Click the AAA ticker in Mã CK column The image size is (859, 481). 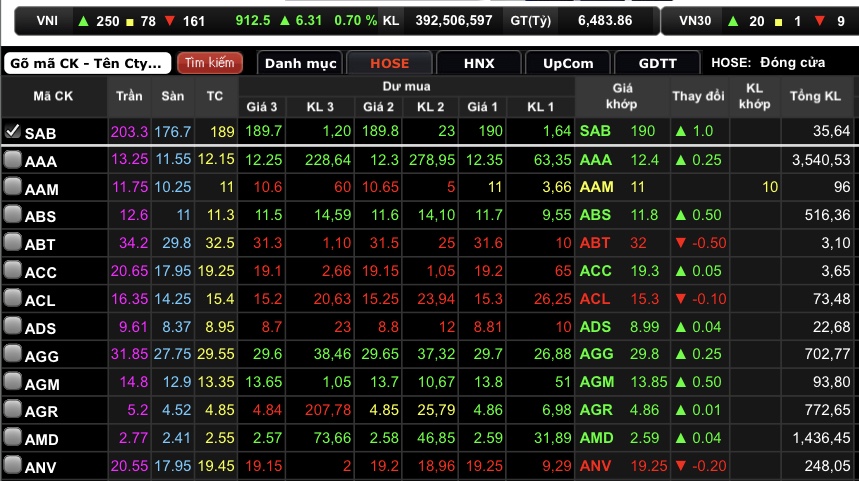pyautogui.click(x=41, y=162)
